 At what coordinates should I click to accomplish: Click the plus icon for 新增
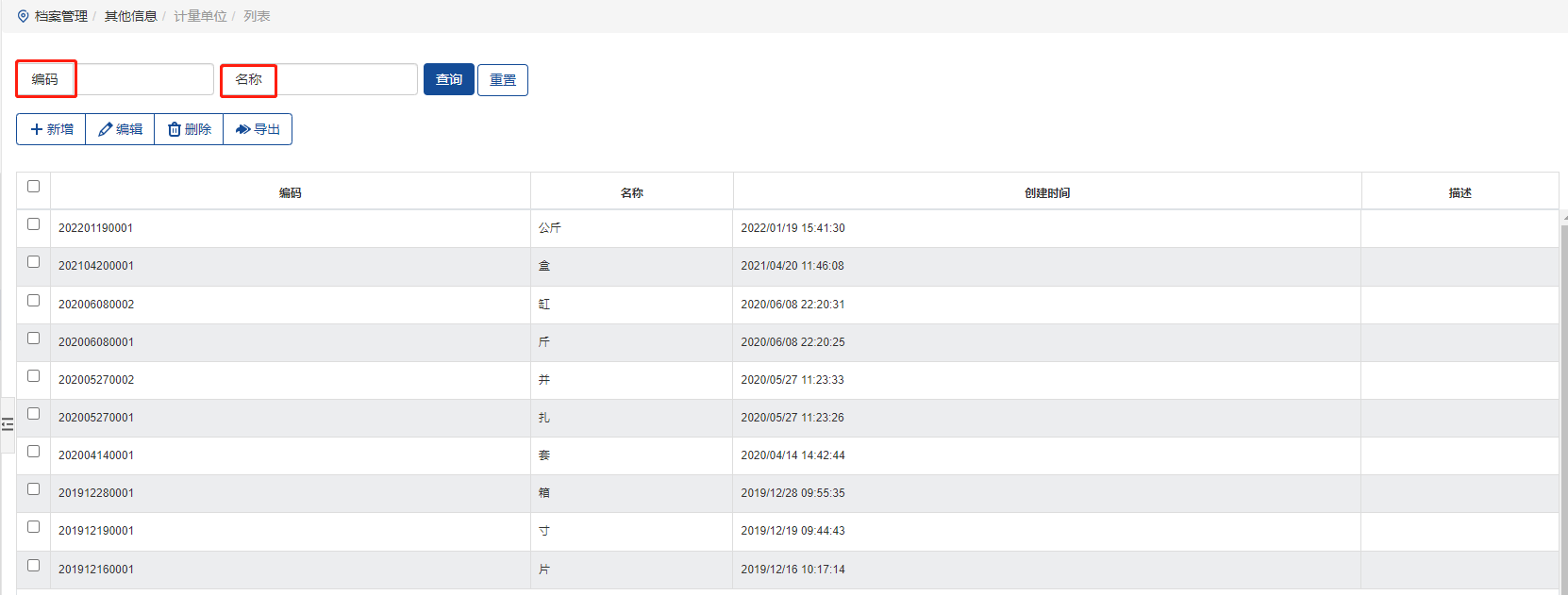pyautogui.click(x=37, y=129)
